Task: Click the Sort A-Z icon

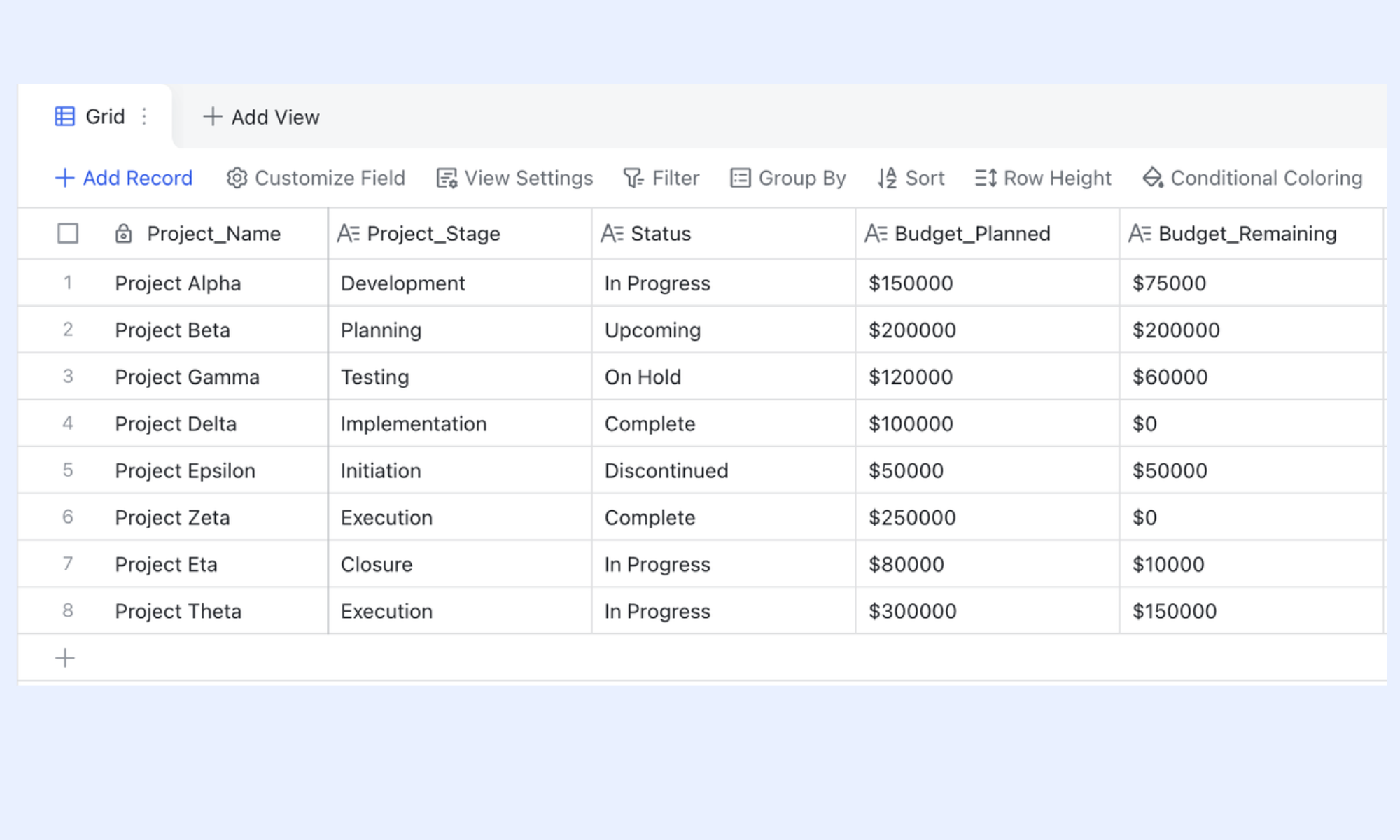Action: pos(887,178)
